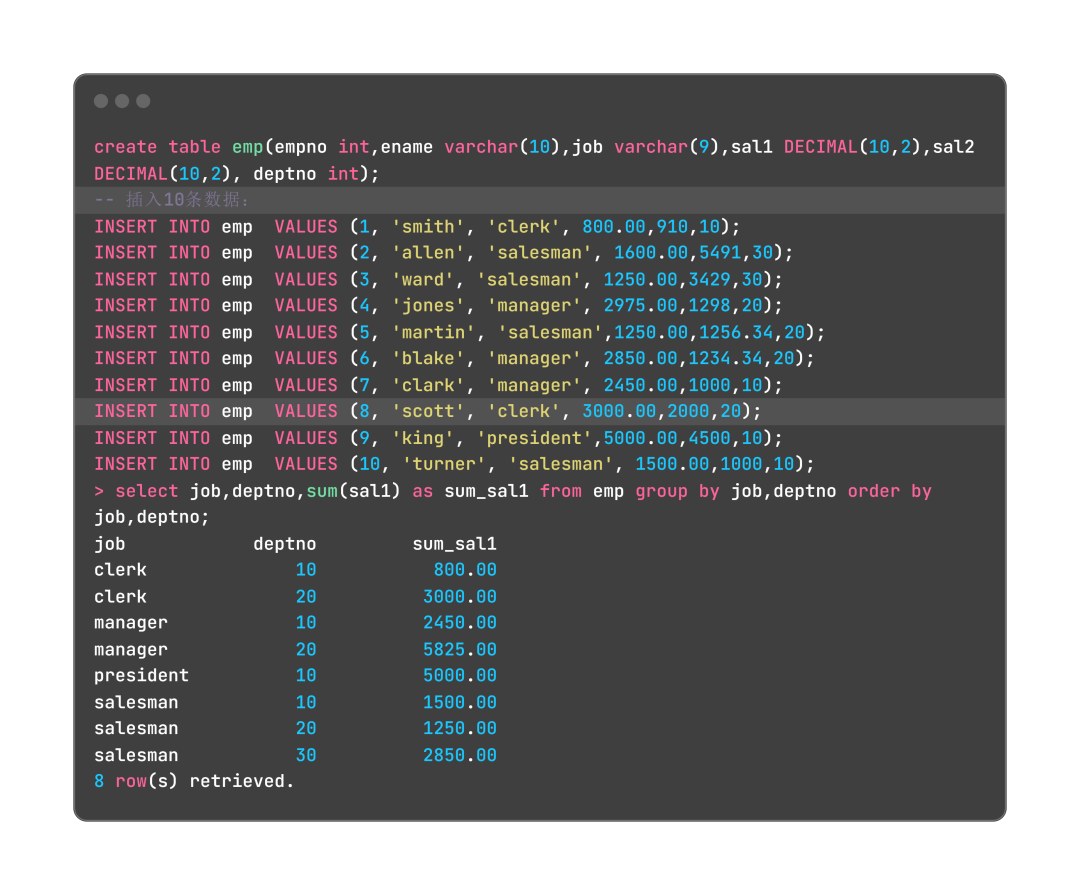
Task: Click the deptno column header
Action: pyautogui.click(x=284, y=544)
